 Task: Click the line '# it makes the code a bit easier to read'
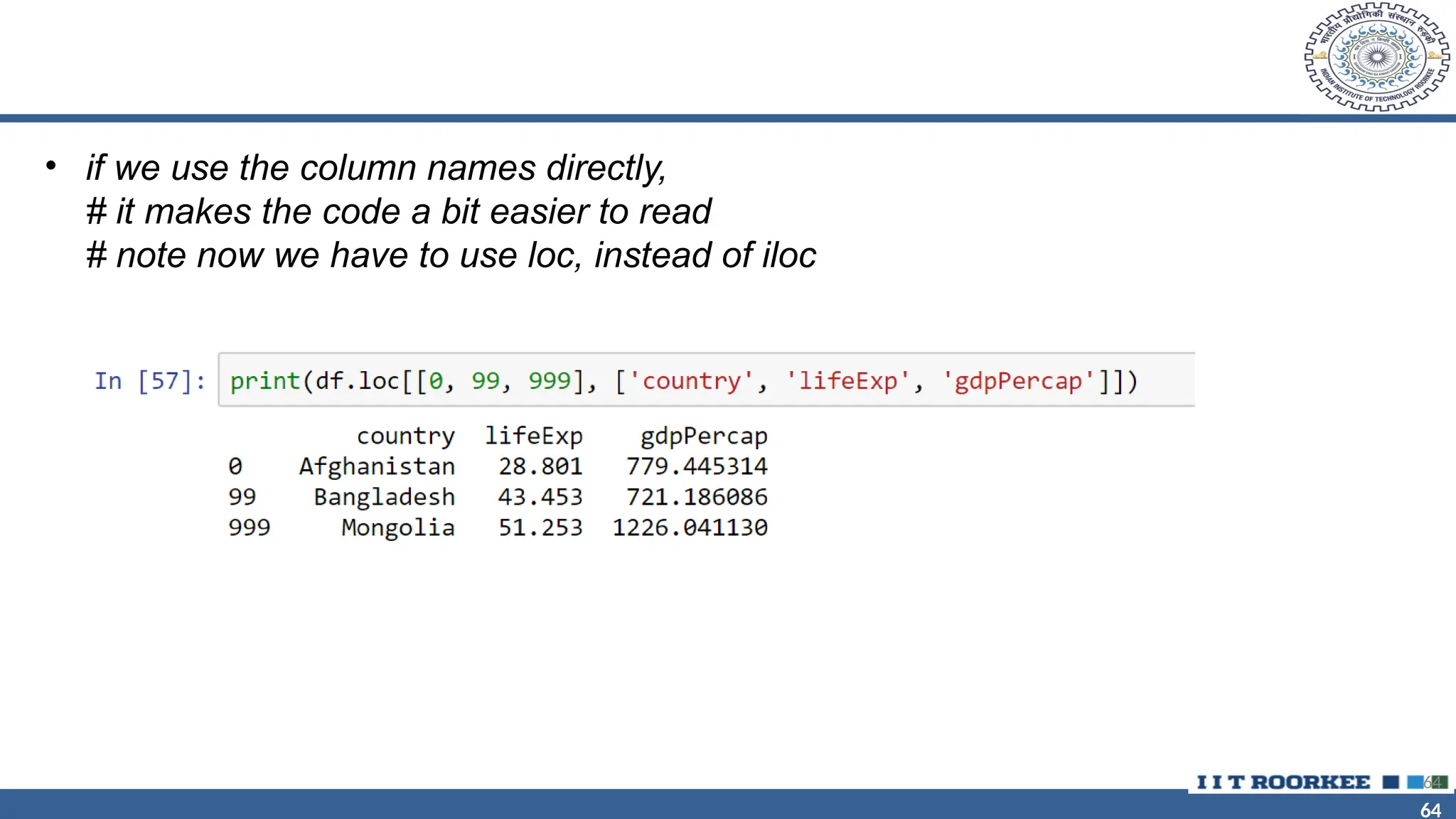pyautogui.click(x=398, y=212)
